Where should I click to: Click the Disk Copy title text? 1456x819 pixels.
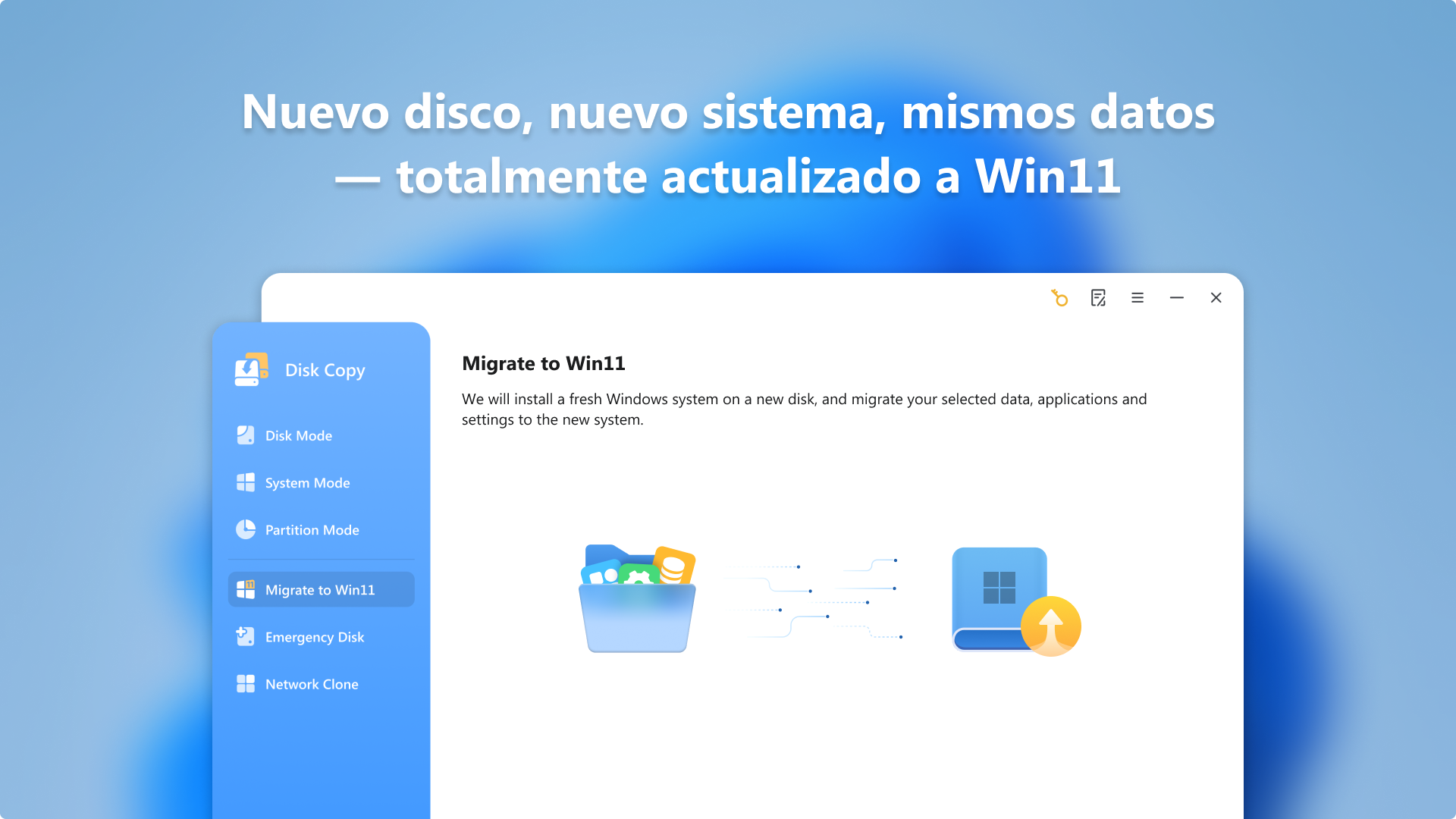coord(325,370)
